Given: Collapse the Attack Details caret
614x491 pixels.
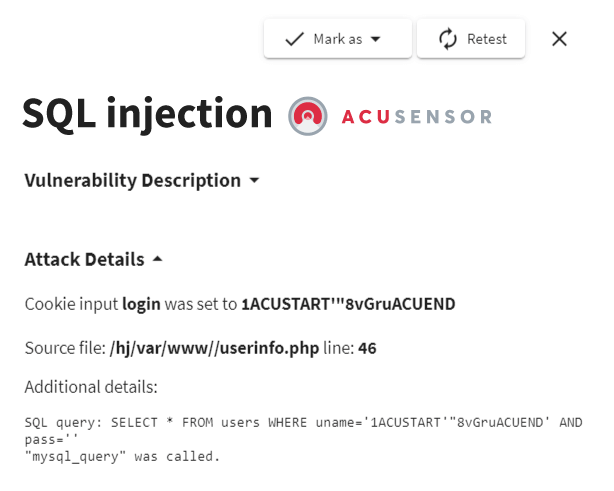Looking at the screenshot, I should (x=157, y=260).
